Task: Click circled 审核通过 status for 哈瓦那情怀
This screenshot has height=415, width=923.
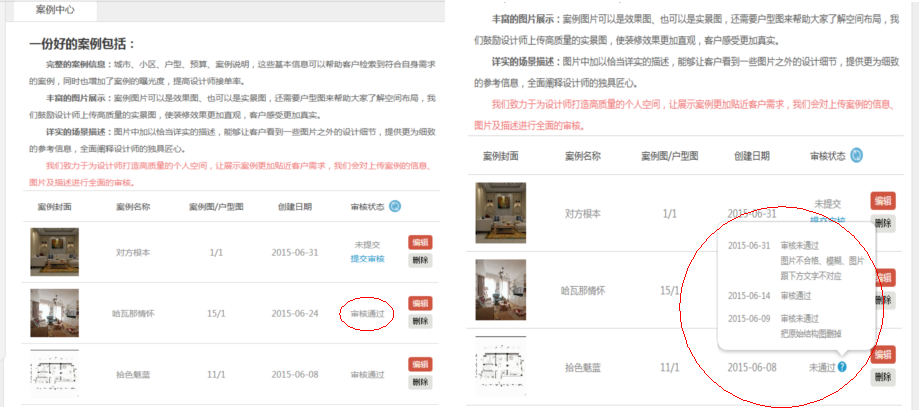Action: [x=367, y=313]
